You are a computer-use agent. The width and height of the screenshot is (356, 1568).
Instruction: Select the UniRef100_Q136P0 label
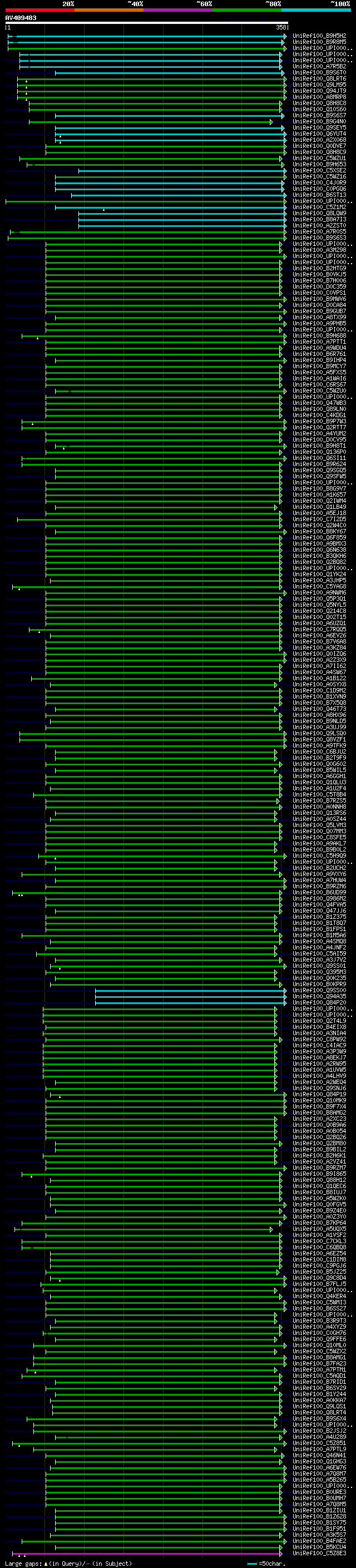pos(319,452)
